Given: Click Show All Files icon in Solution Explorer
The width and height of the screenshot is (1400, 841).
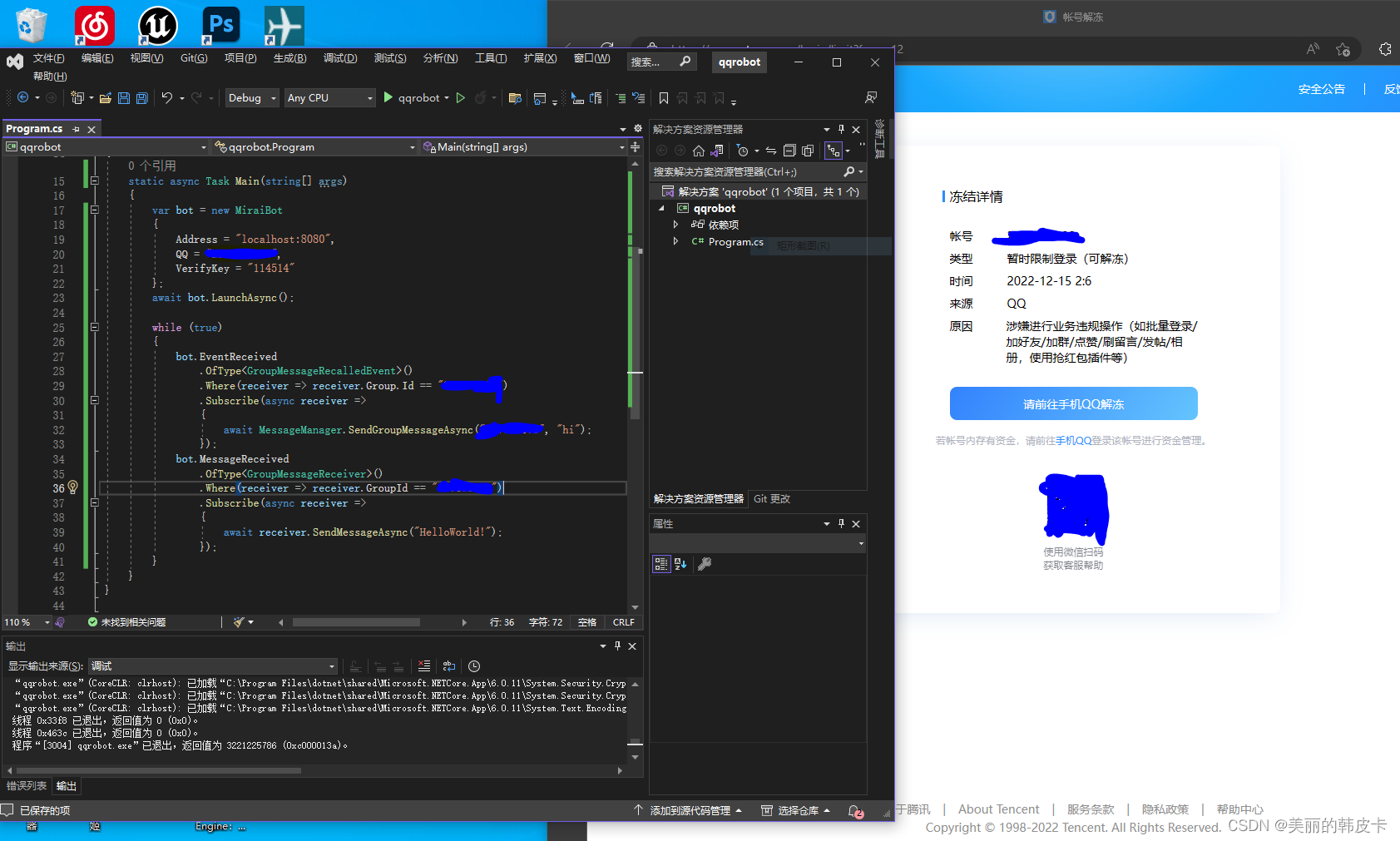Looking at the screenshot, I should point(808,151).
